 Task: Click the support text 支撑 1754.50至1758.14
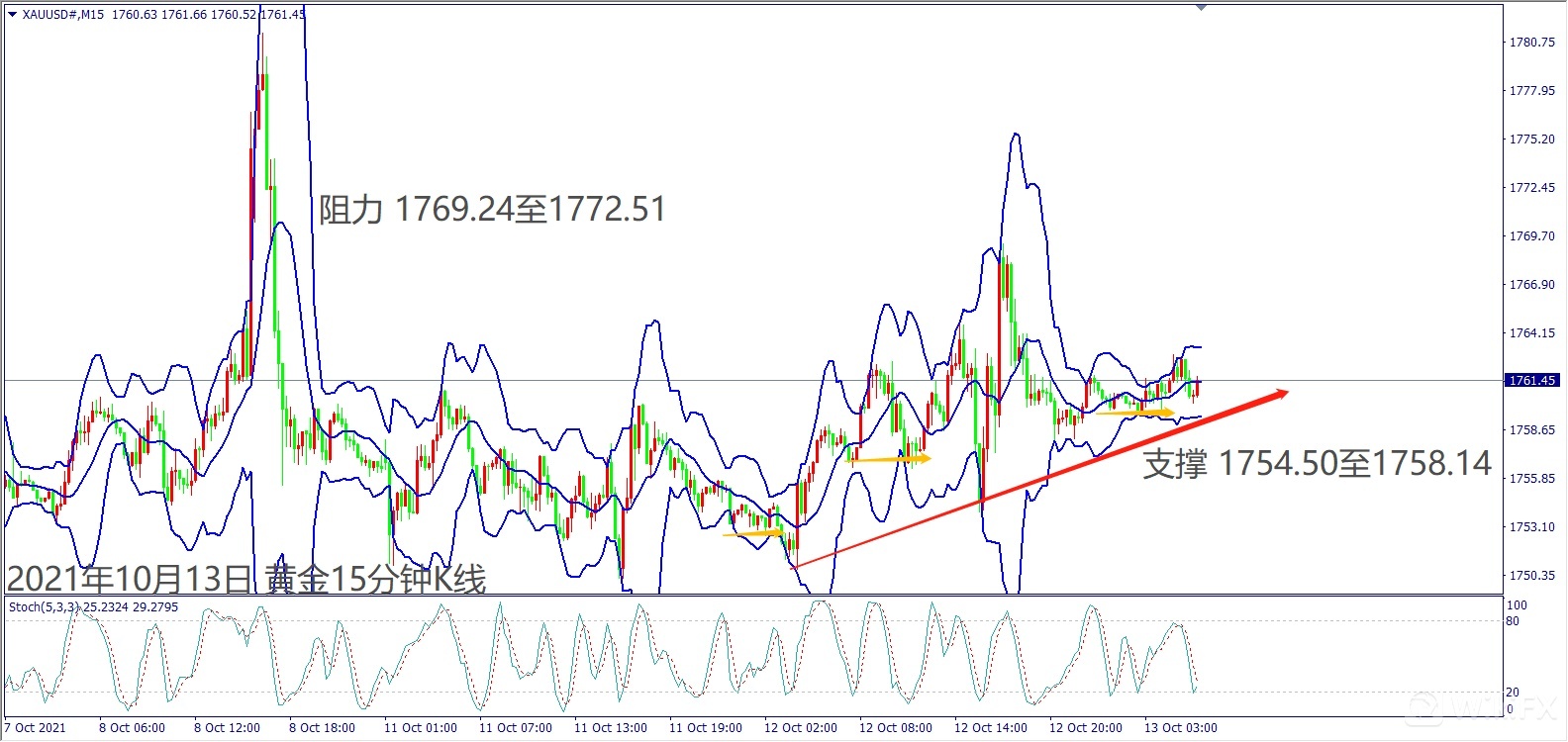pyautogui.click(x=1317, y=463)
